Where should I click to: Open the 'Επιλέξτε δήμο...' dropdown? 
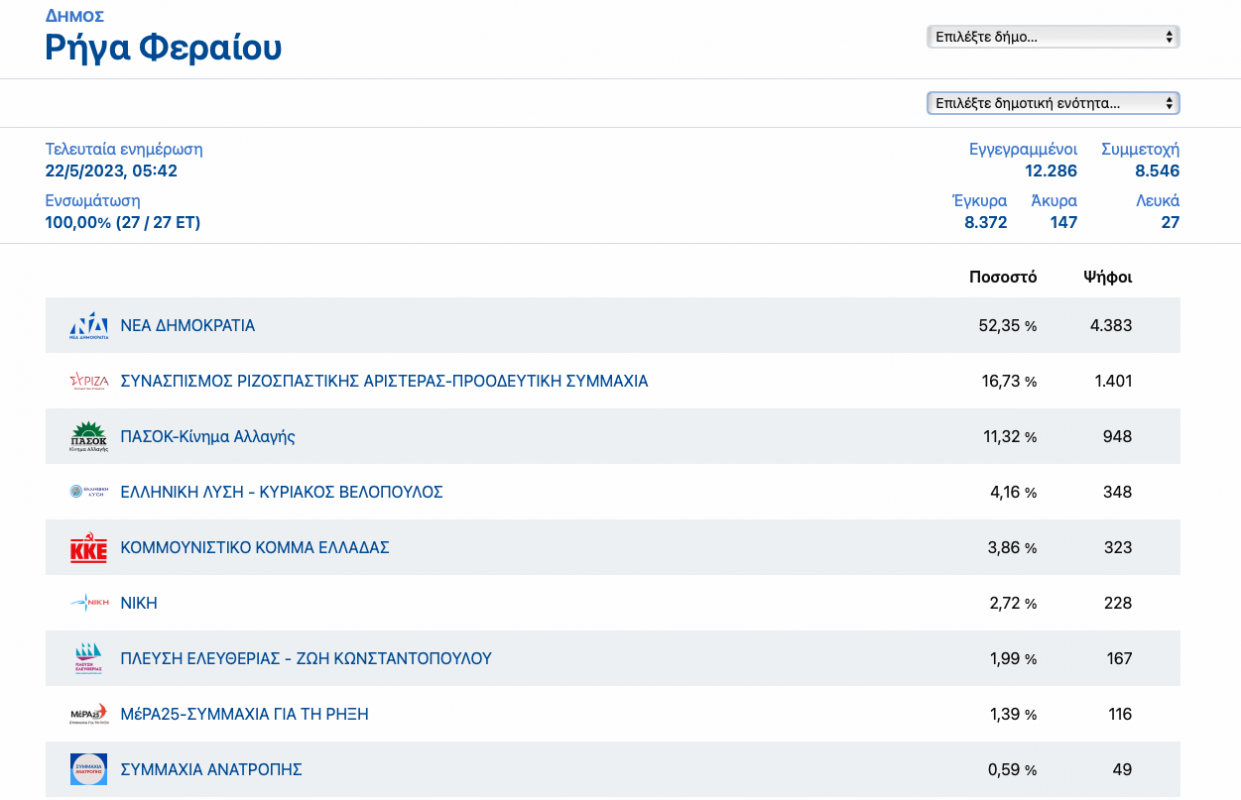coord(1053,37)
